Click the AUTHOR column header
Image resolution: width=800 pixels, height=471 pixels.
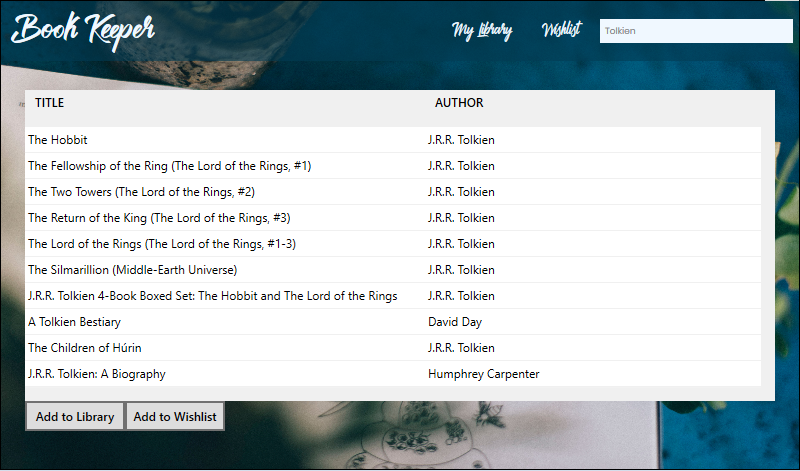(459, 103)
